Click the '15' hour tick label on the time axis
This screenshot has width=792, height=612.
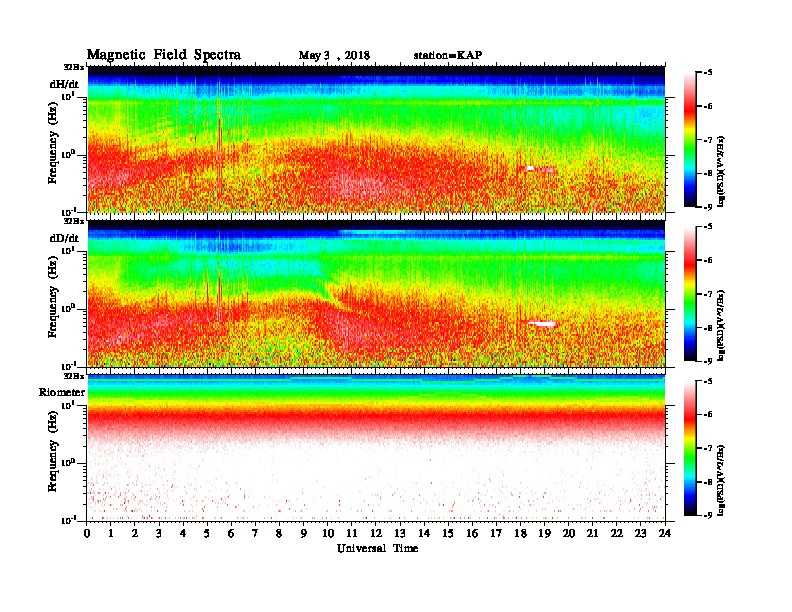click(x=448, y=533)
